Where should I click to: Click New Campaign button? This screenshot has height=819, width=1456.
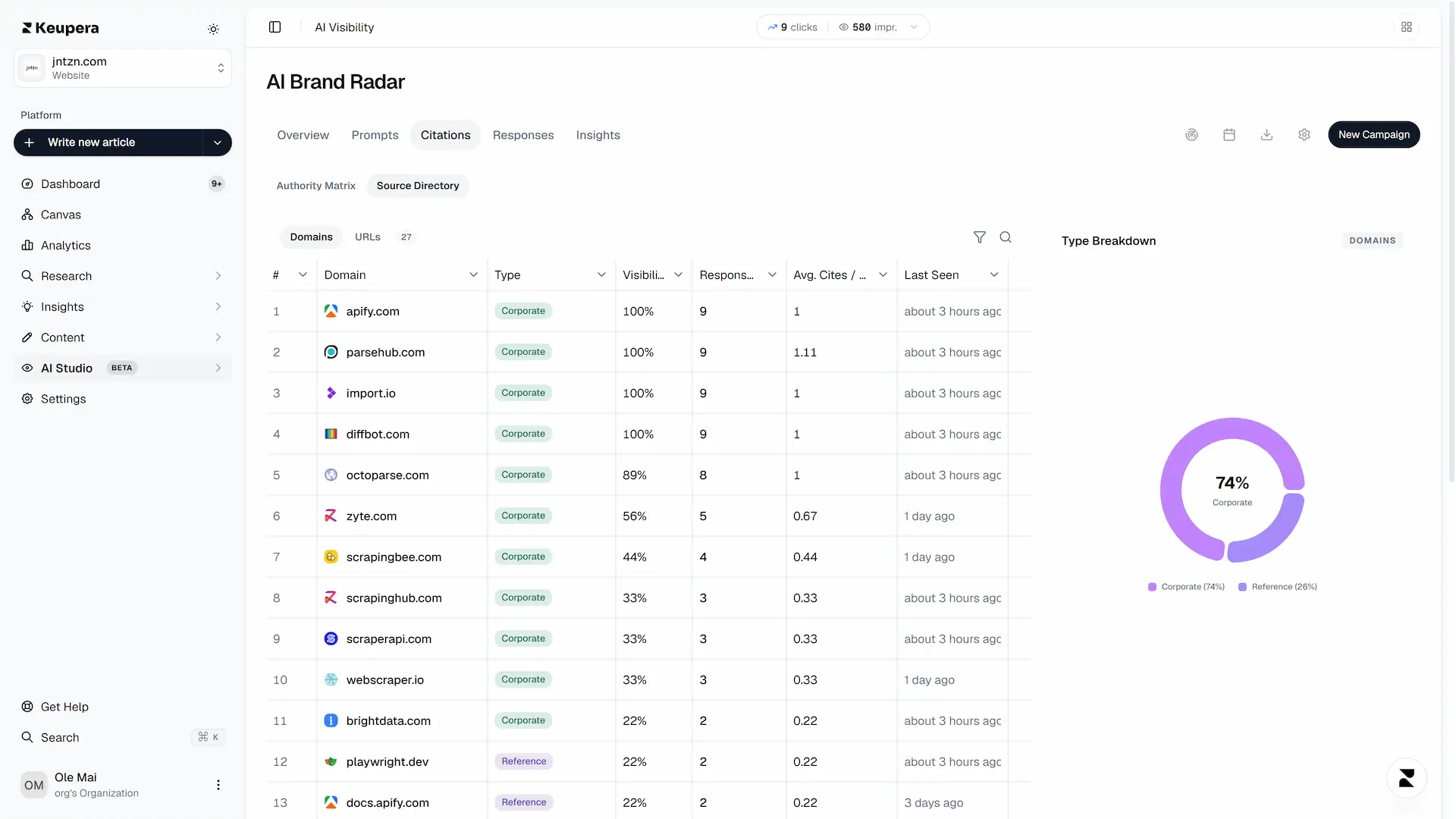click(1373, 135)
